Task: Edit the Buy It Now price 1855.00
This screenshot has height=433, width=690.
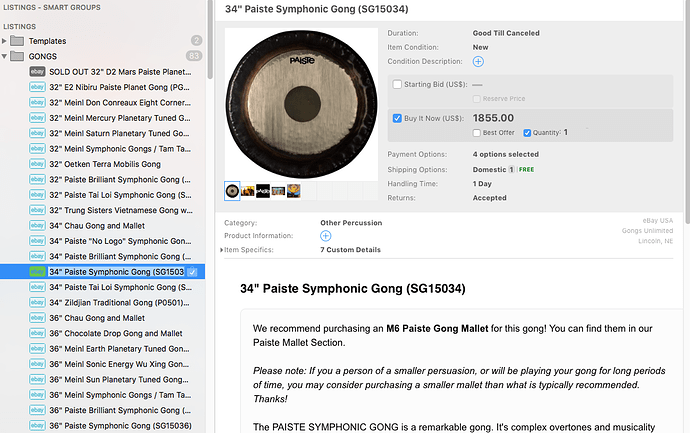Action: pyautogui.click(x=493, y=118)
